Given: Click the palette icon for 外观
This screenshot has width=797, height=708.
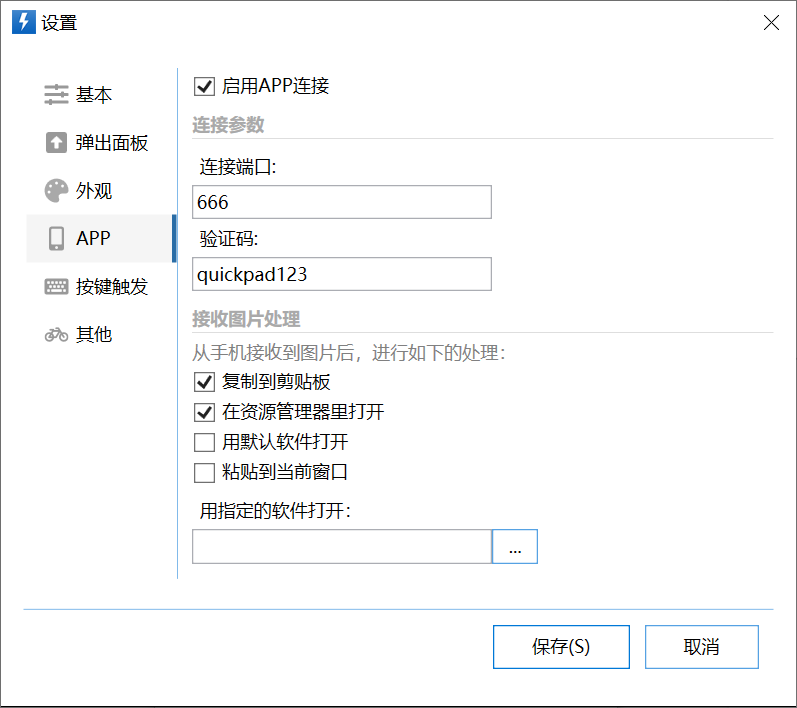Looking at the screenshot, I should pos(56,191).
